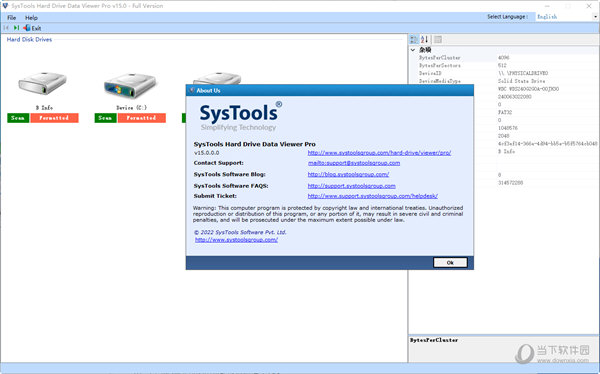Click the SysTools logo in About dialog
Image resolution: width=600 pixels, height=374 pixels.
coord(241,116)
